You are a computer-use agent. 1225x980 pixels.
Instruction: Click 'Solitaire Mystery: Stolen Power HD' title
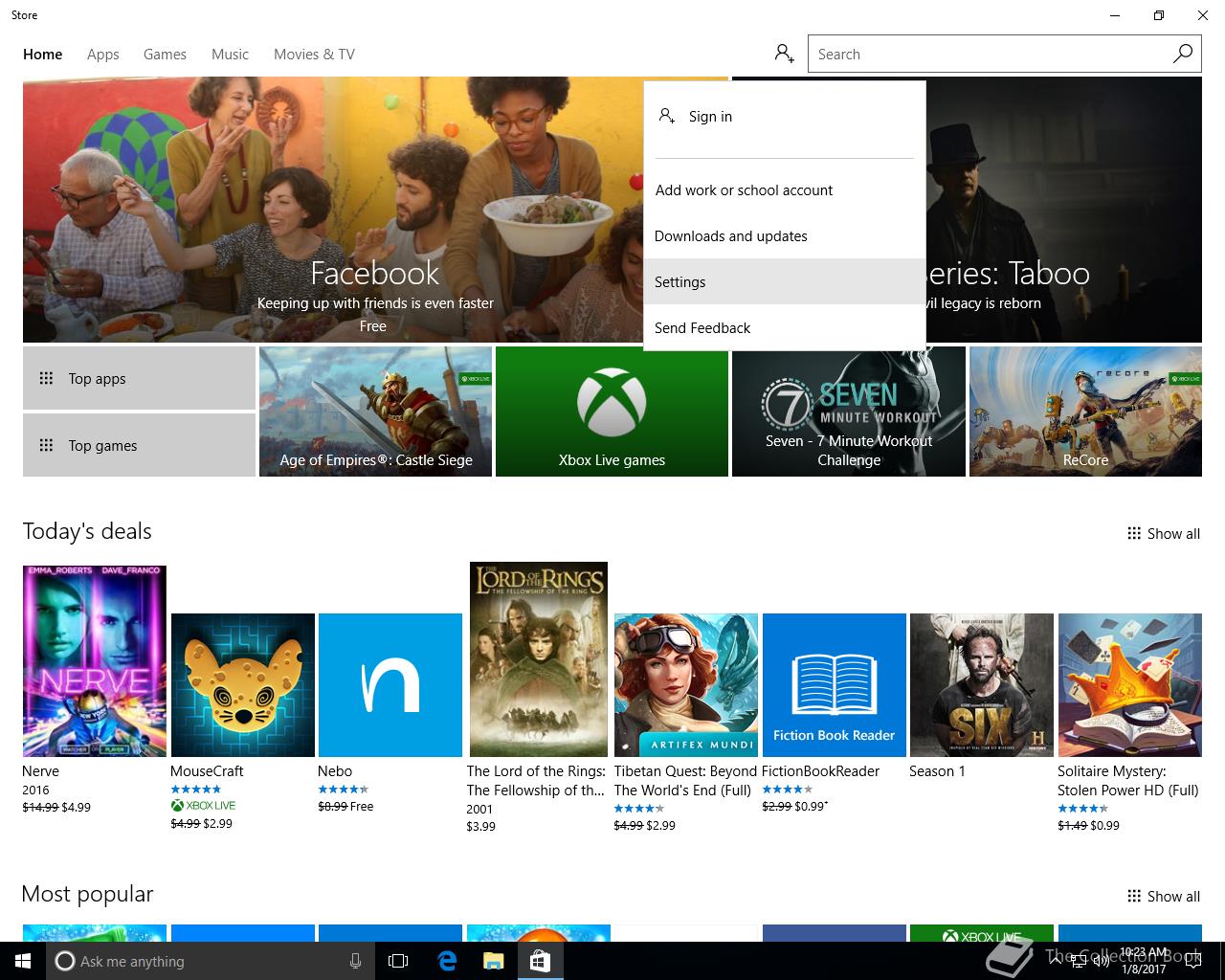pyautogui.click(x=1127, y=780)
